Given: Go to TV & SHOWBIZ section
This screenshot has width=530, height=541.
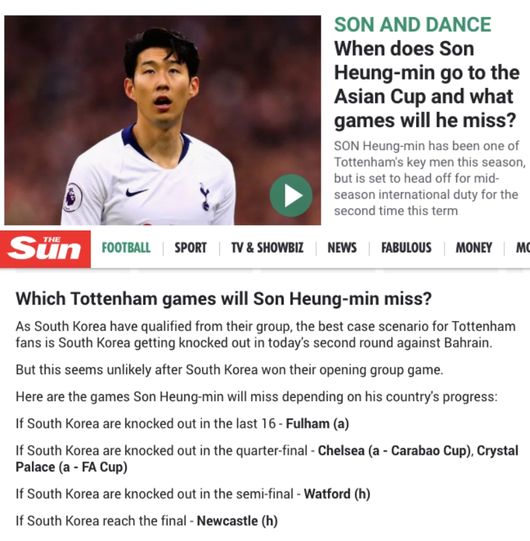Looking at the screenshot, I should click(x=267, y=248).
